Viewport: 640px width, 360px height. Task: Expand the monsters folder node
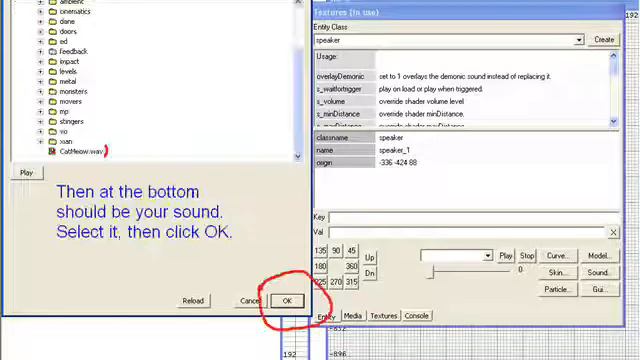tap(40, 91)
